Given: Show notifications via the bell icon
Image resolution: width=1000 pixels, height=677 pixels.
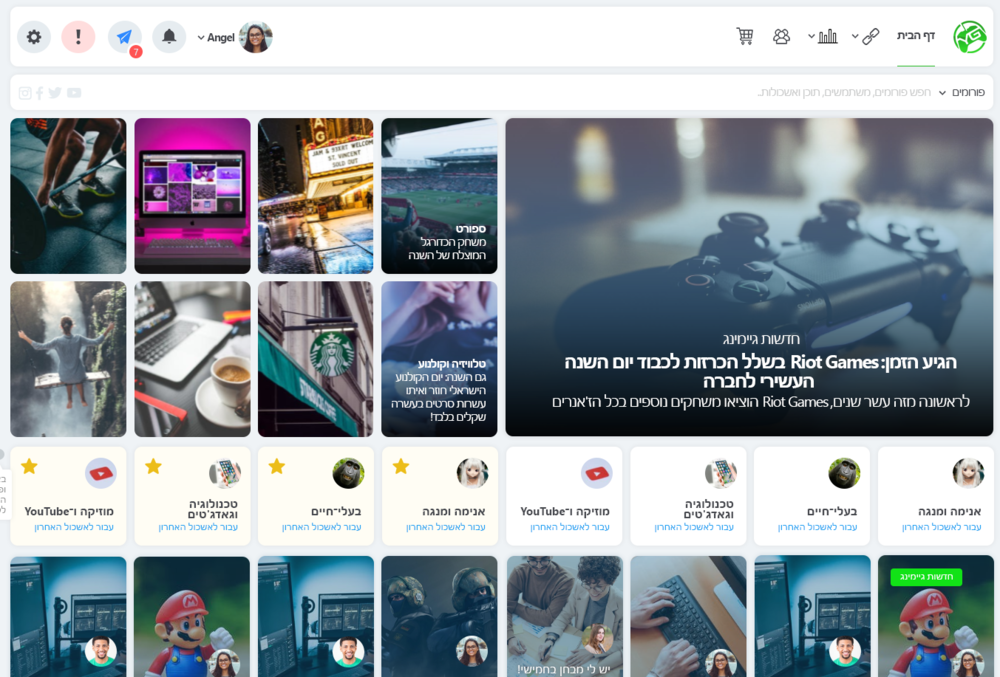Looking at the screenshot, I should 169,37.
